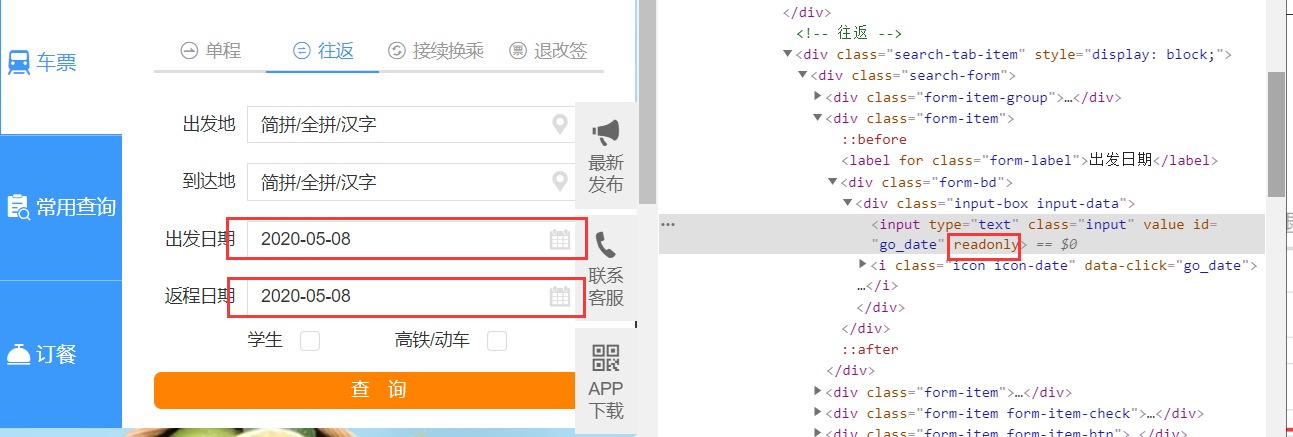1293x437 pixels.
Task: Click the 联系客服 phone icon
Action: point(606,245)
